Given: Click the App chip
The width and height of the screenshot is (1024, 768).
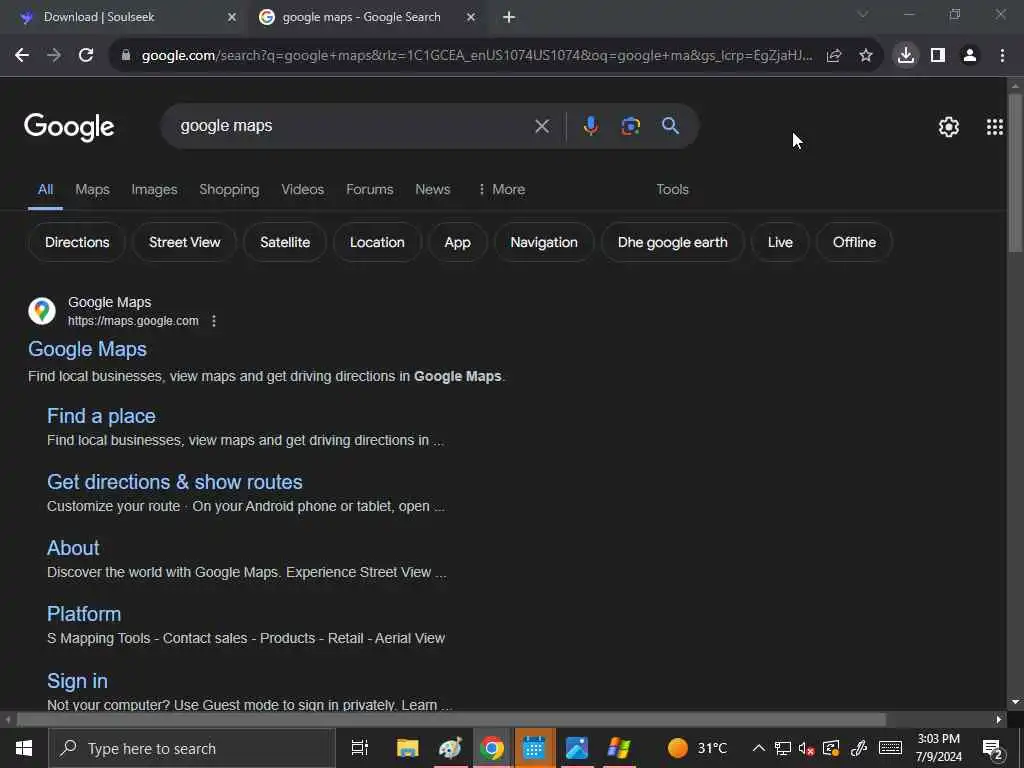Looking at the screenshot, I should (458, 242).
